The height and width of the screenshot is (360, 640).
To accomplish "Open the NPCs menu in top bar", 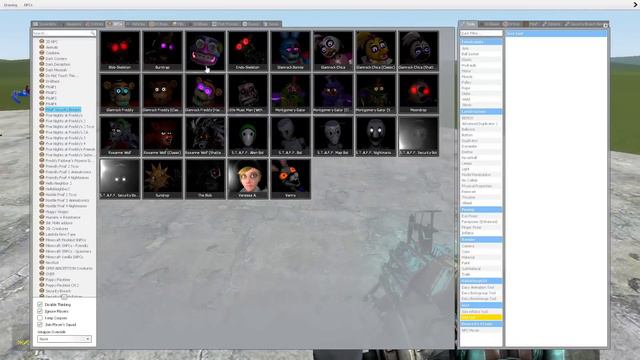I will [x=28, y=5].
